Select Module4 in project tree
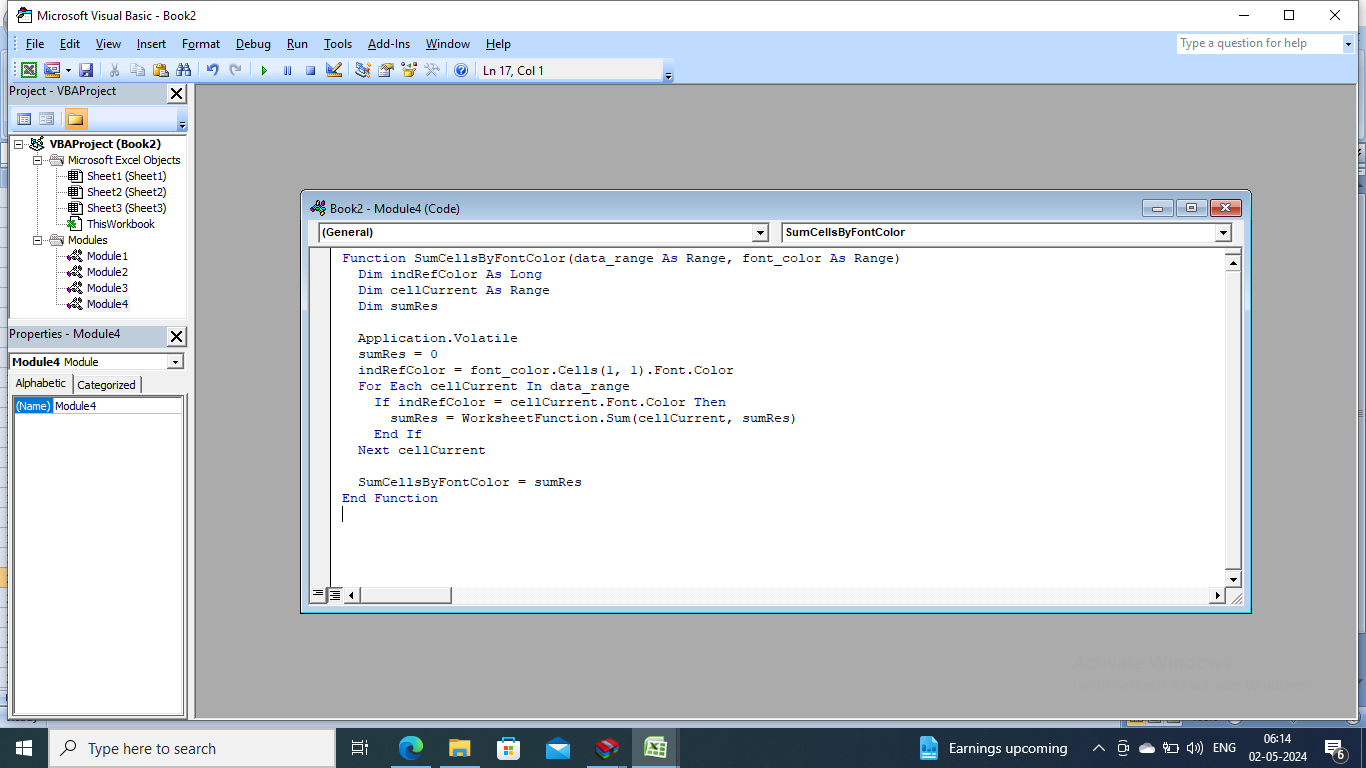Image resolution: width=1366 pixels, height=768 pixels. (107, 304)
